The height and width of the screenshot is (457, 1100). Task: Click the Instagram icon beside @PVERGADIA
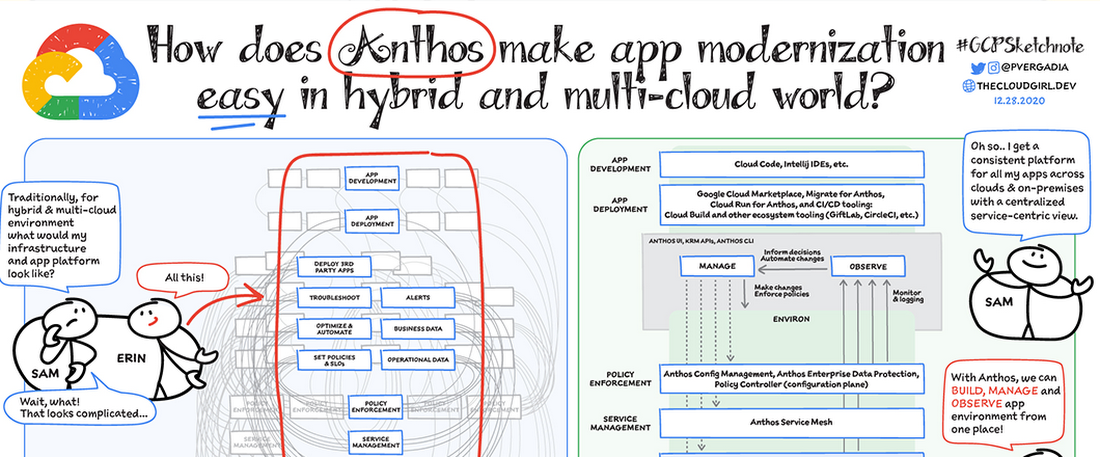tap(993, 68)
